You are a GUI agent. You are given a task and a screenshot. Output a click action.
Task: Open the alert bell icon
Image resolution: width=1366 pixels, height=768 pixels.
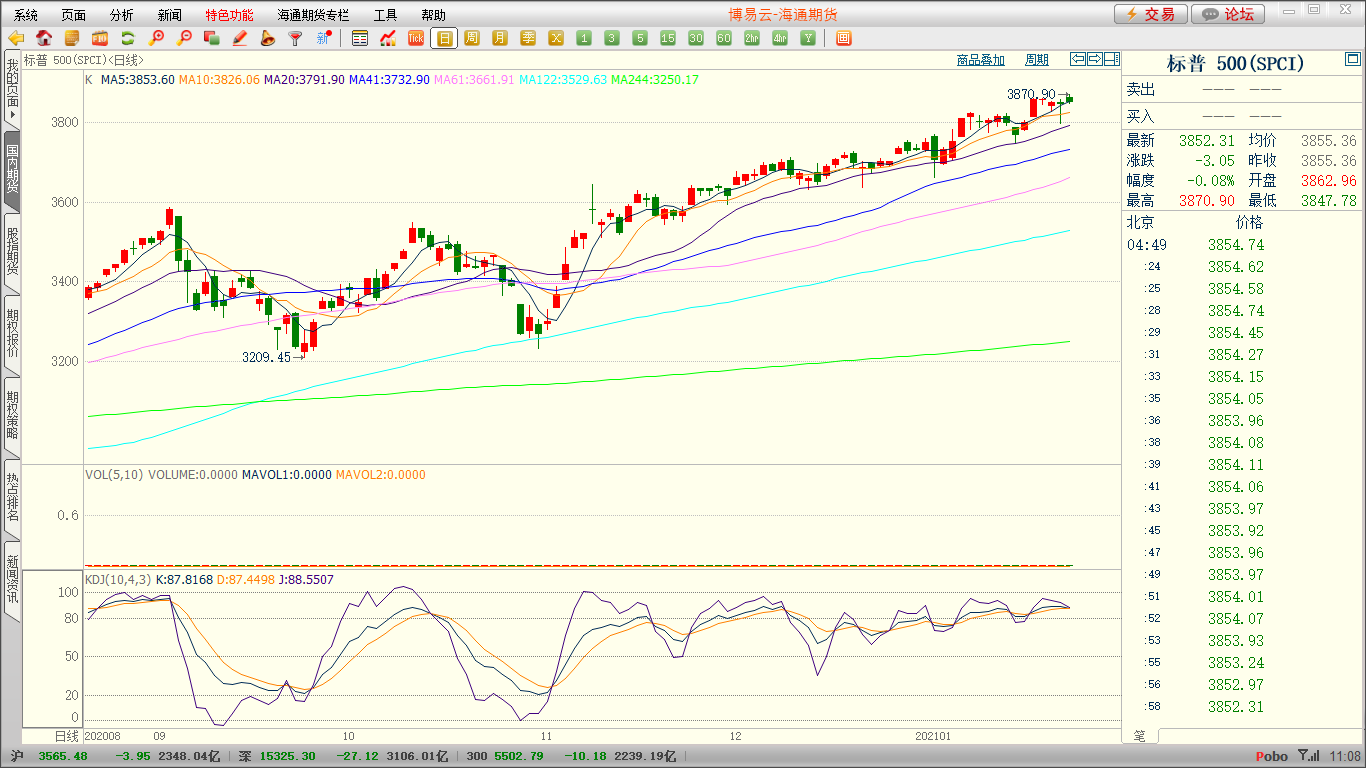click(x=268, y=38)
